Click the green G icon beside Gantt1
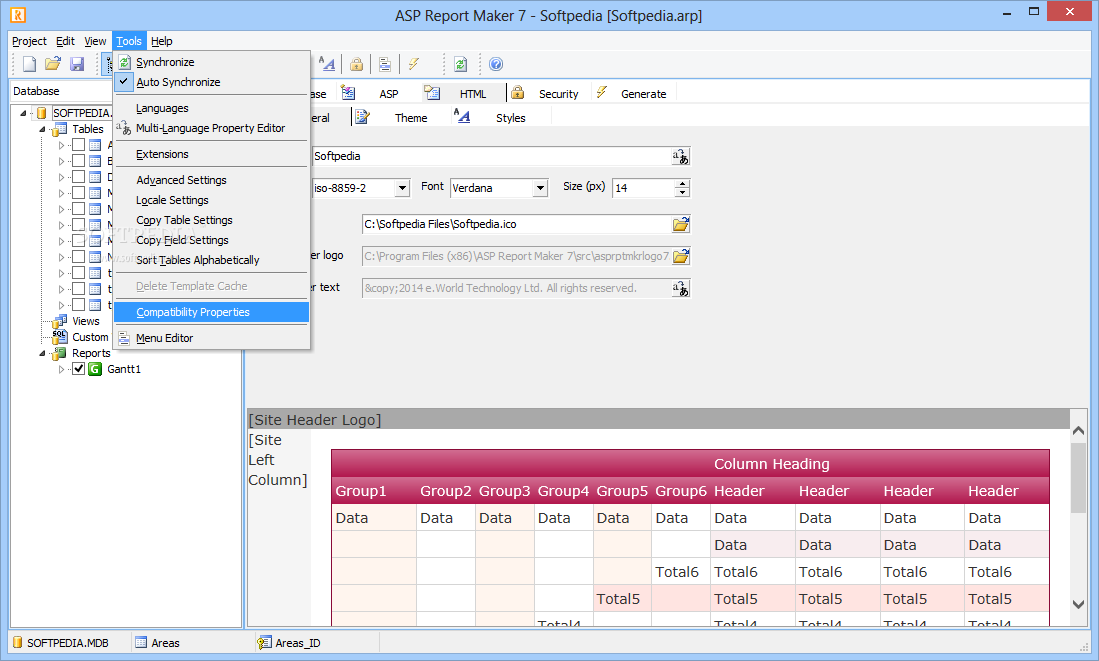1099x661 pixels. pyautogui.click(x=95, y=369)
